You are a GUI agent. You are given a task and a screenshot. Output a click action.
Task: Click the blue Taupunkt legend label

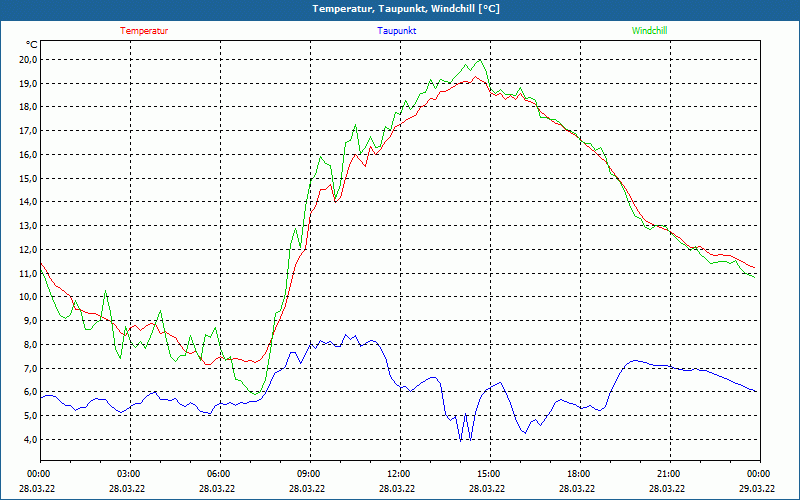coord(396,31)
